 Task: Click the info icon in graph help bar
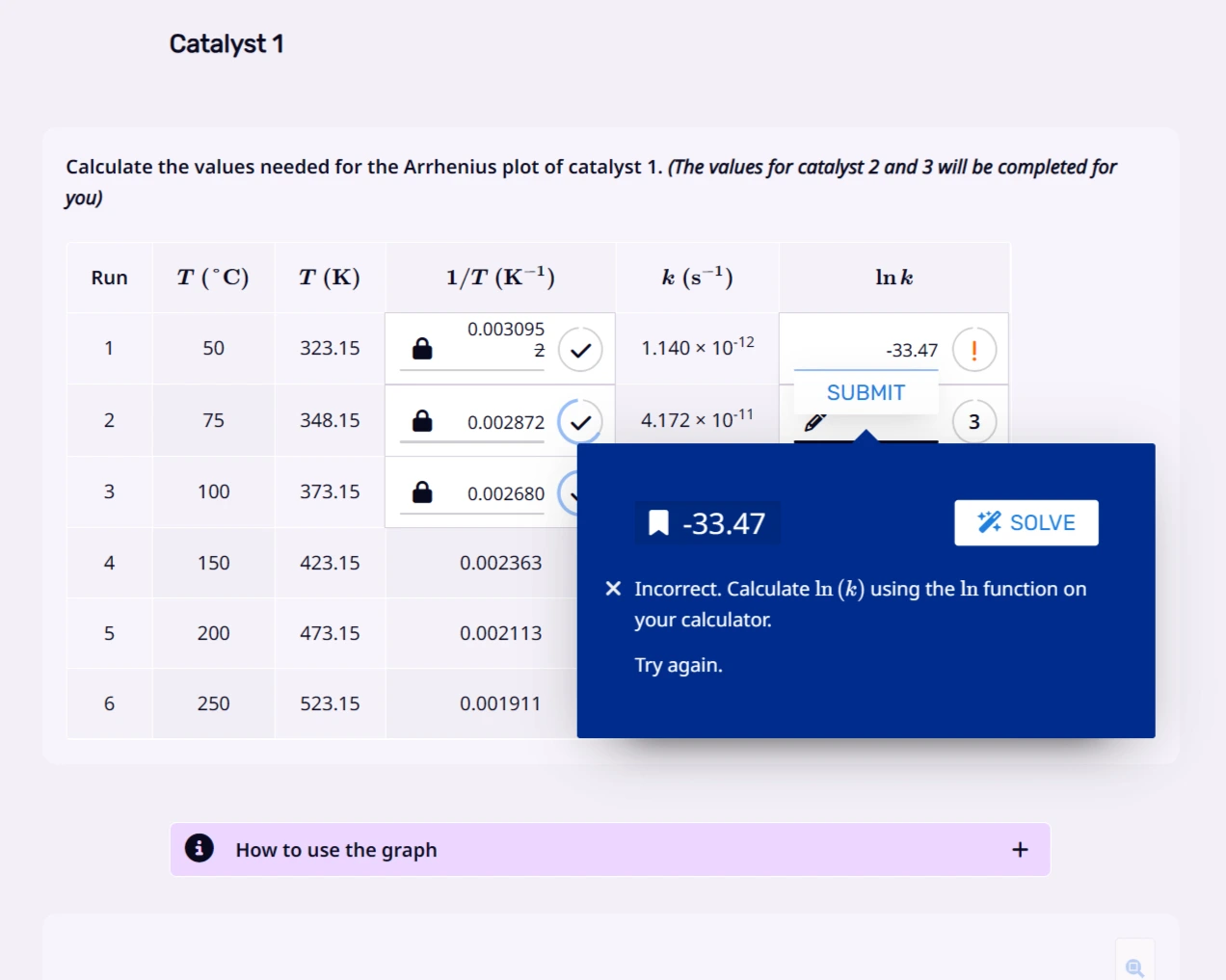(x=200, y=848)
